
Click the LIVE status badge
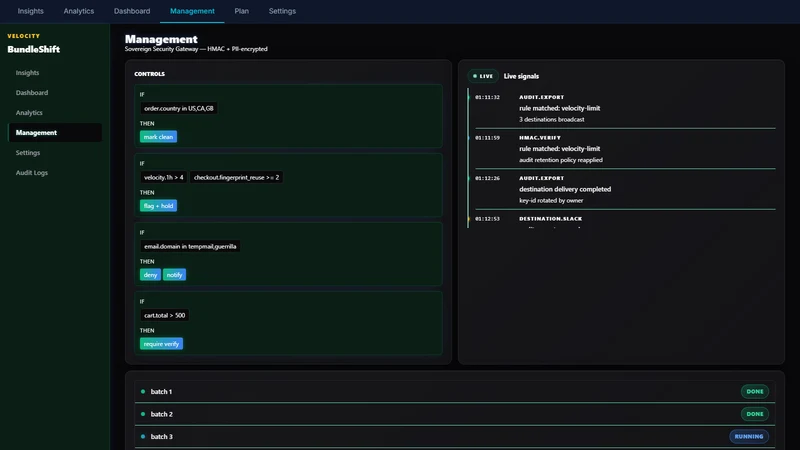pyautogui.click(x=483, y=76)
